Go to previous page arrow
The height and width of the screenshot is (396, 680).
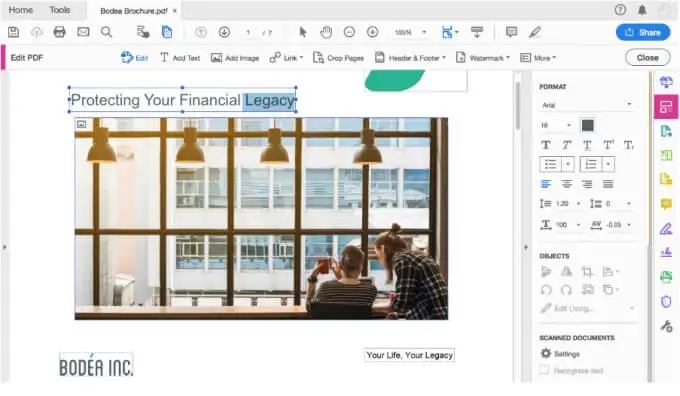click(201, 32)
